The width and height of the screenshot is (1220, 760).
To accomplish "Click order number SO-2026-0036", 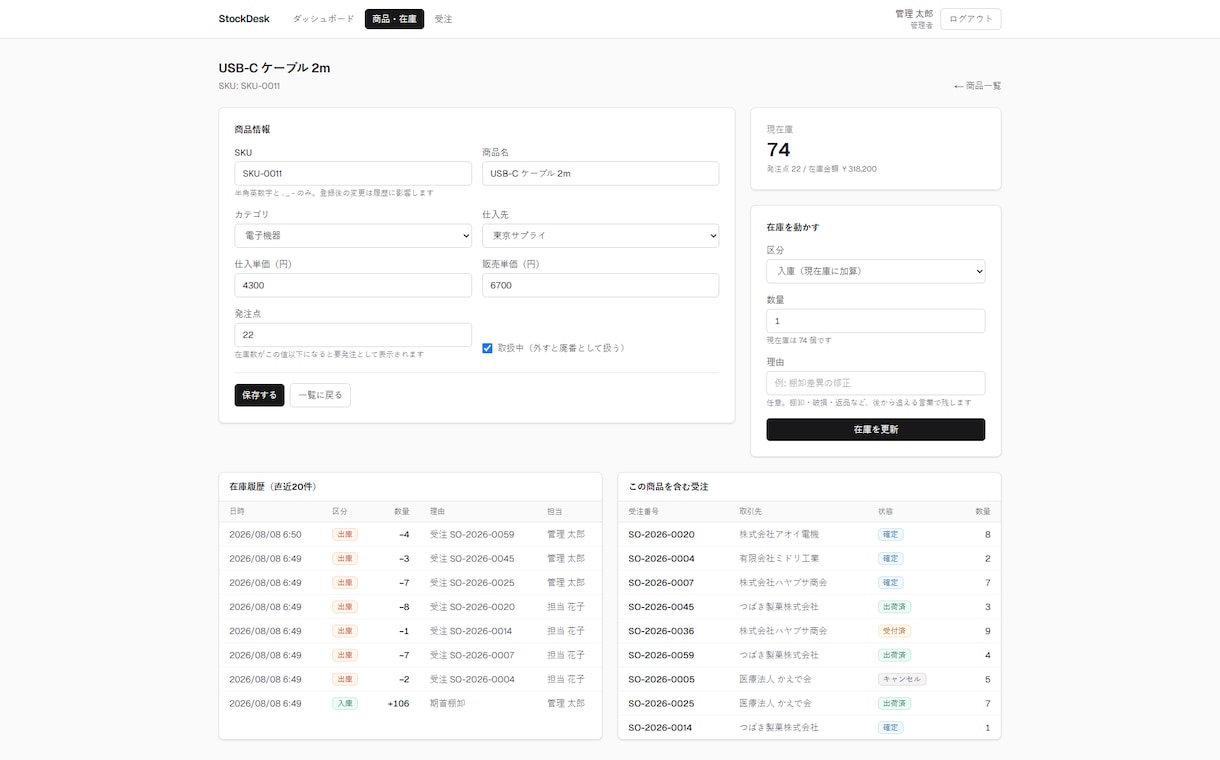I will click(661, 631).
